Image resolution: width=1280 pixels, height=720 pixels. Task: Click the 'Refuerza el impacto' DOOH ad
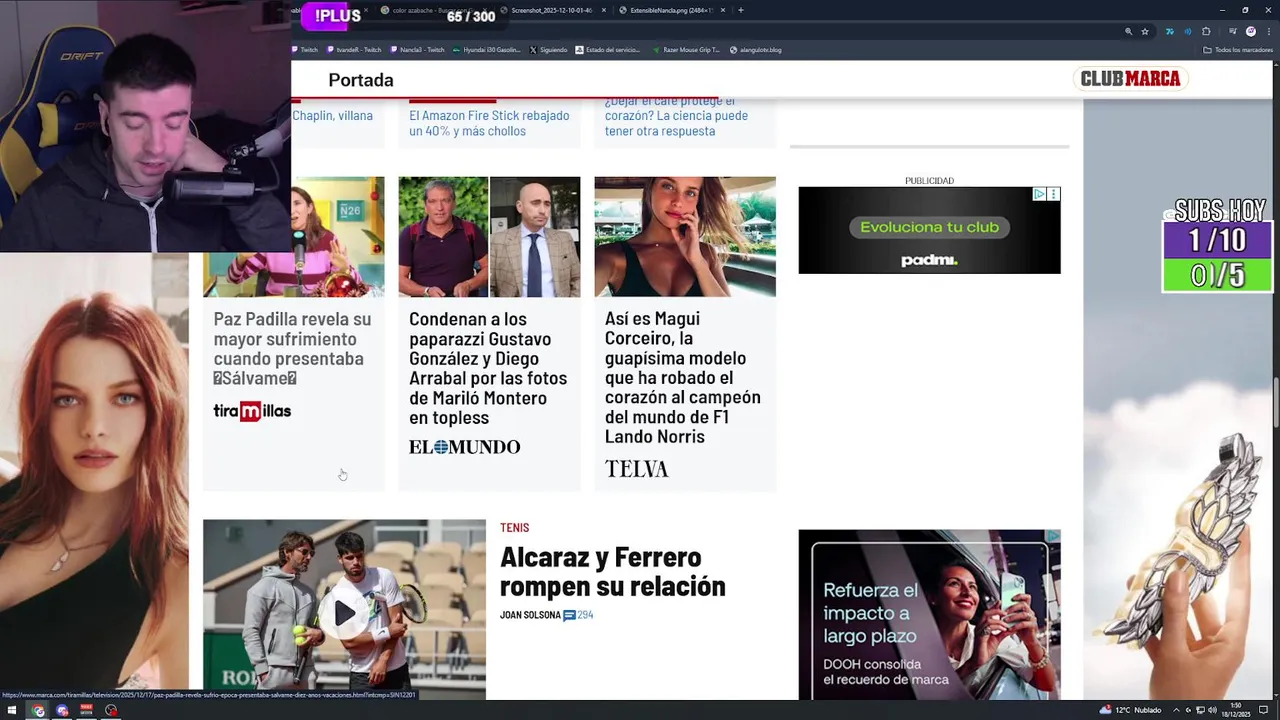[929, 615]
